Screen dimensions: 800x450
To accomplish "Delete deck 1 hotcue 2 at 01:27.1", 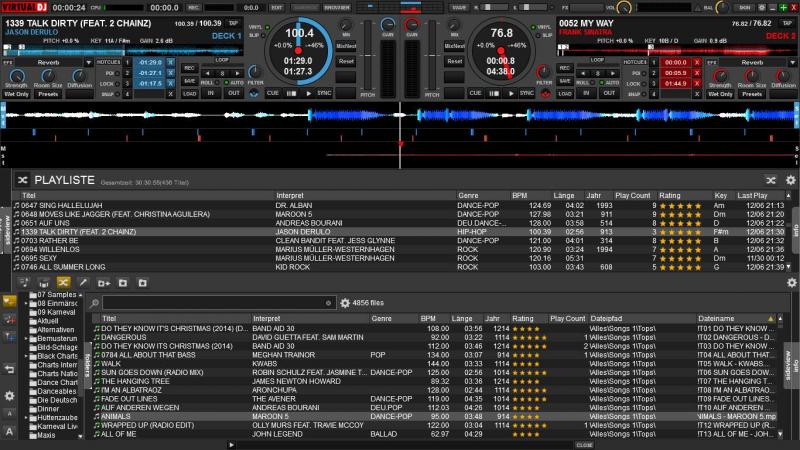I will [x=171, y=73].
